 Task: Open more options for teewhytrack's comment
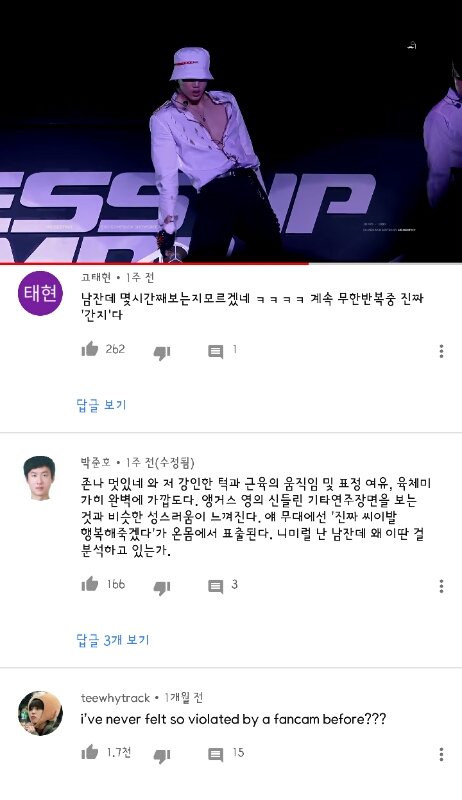click(441, 754)
